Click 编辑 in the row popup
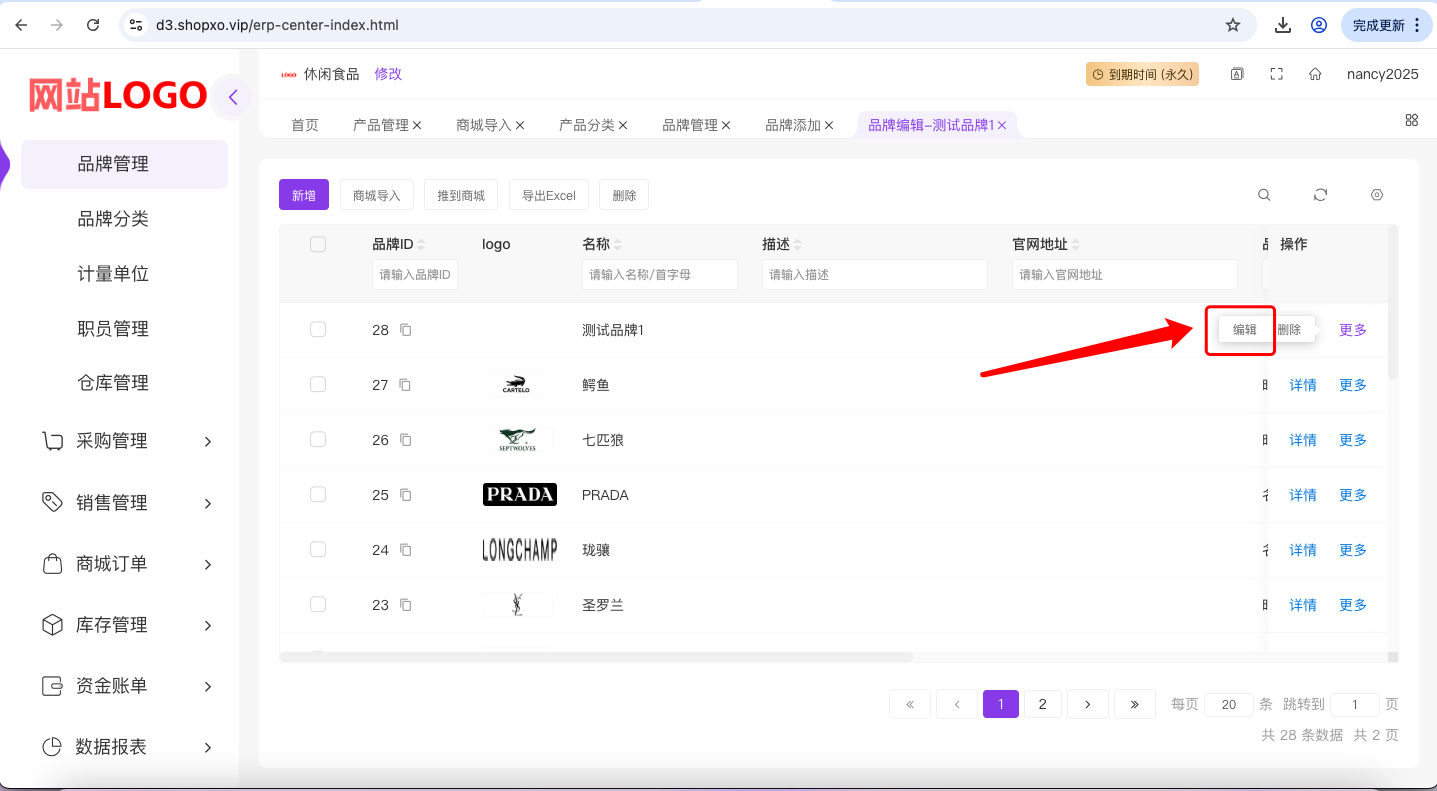This screenshot has height=791, width=1437. (1245, 330)
